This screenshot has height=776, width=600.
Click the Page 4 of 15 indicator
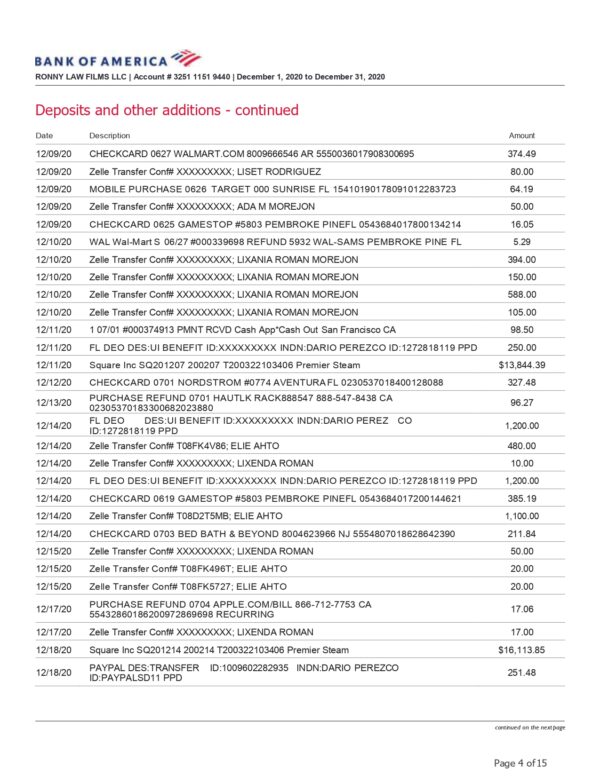click(520, 763)
